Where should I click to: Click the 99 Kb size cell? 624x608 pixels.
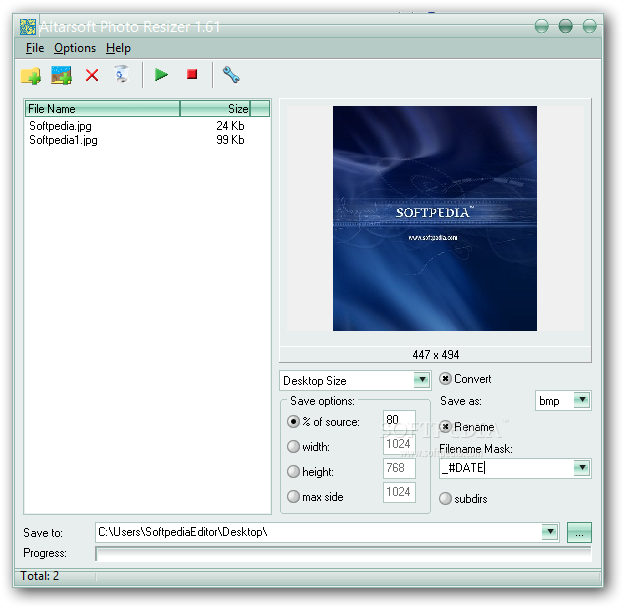click(230, 140)
